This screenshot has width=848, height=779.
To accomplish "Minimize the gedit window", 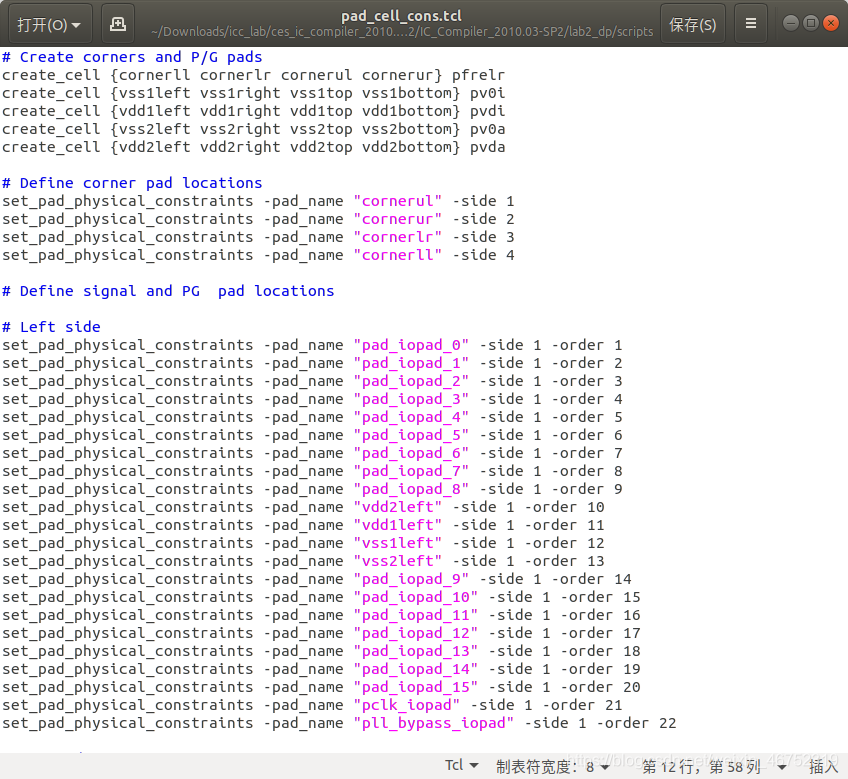I will pyautogui.click(x=791, y=23).
